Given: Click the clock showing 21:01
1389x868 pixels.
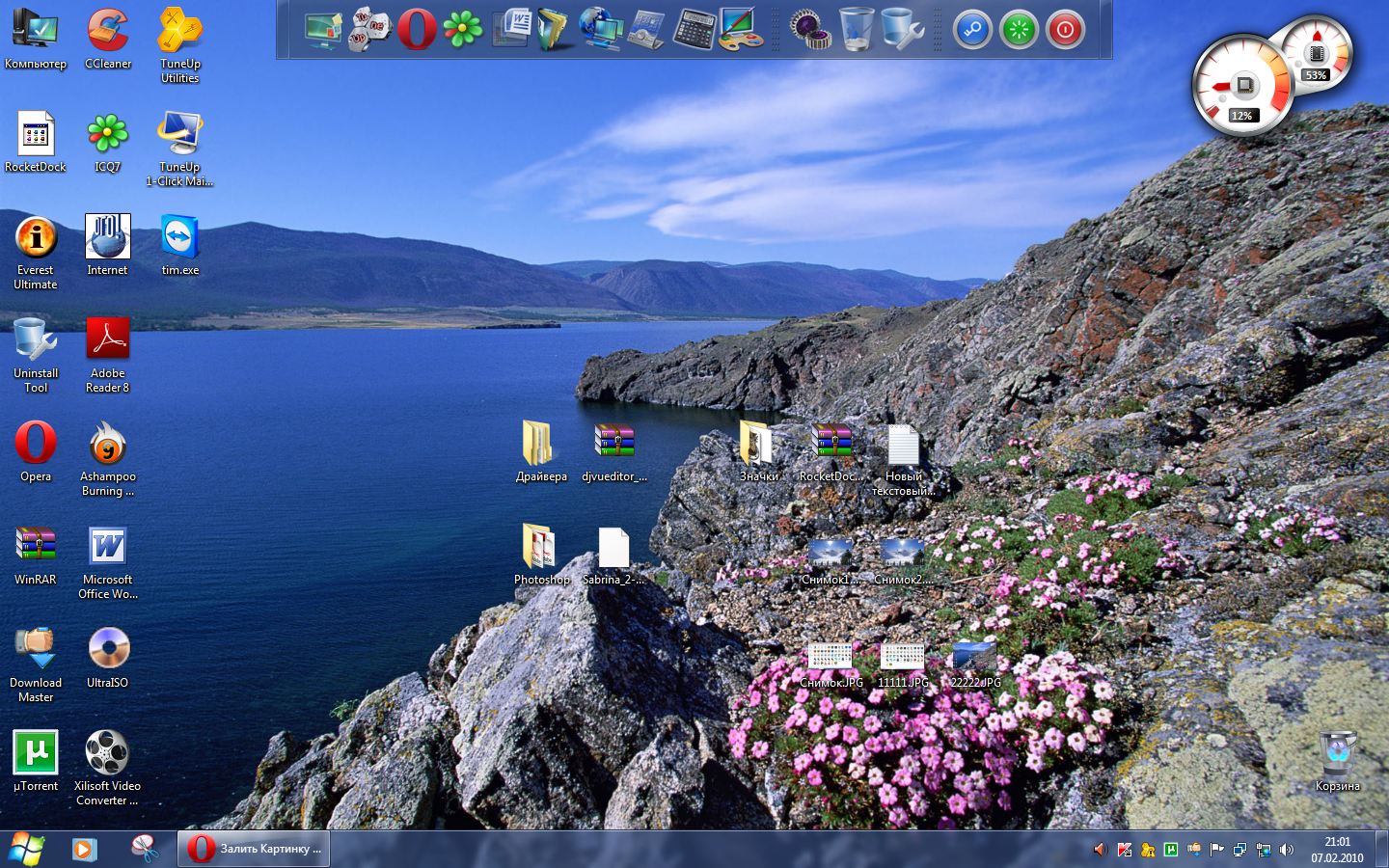Looking at the screenshot, I should coord(1337,849).
